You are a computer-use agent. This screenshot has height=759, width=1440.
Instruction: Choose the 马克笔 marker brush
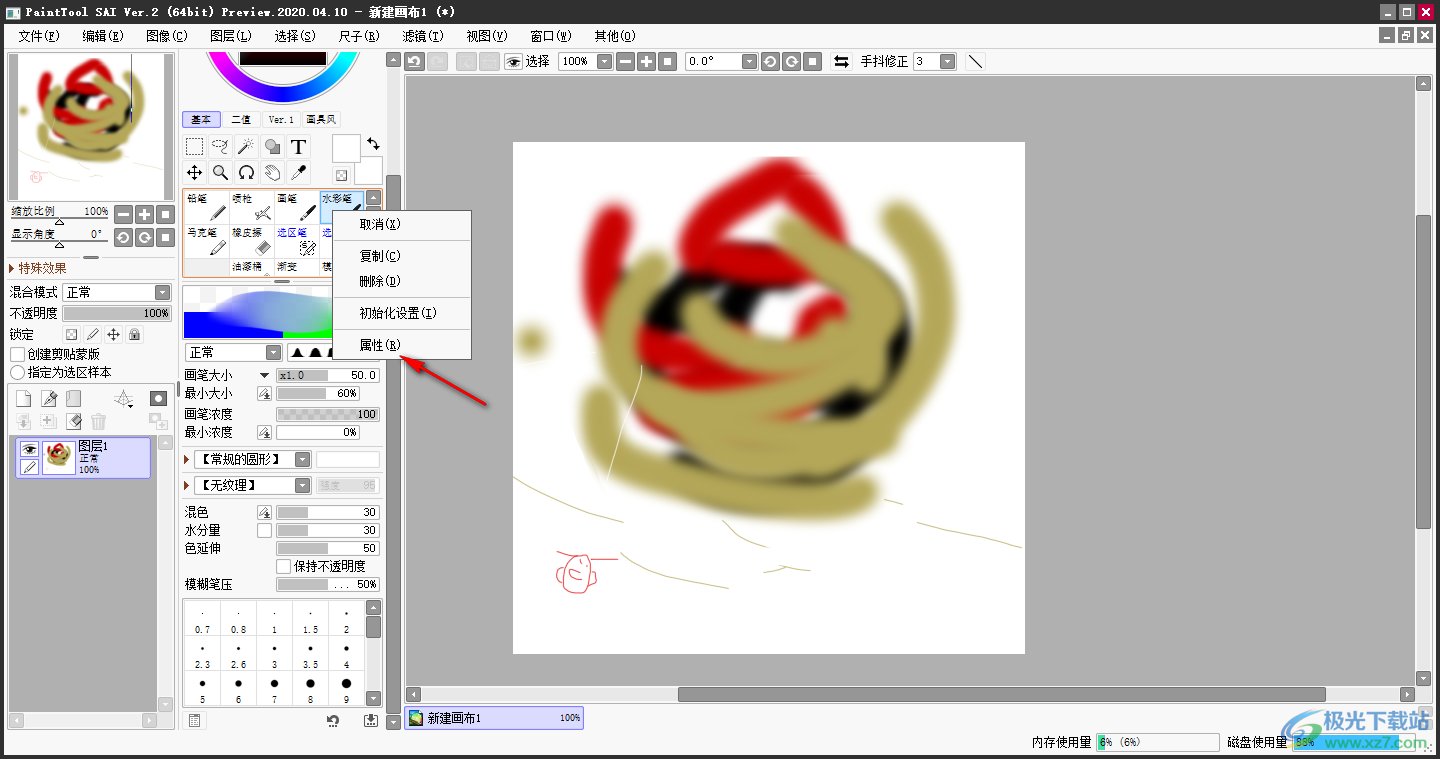pyautogui.click(x=207, y=241)
